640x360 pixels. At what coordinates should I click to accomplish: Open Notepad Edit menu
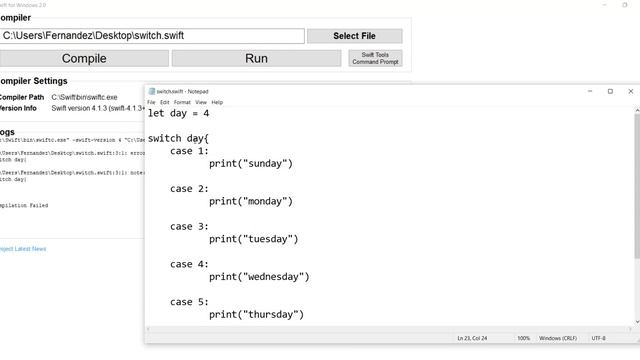tap(164, 102)
